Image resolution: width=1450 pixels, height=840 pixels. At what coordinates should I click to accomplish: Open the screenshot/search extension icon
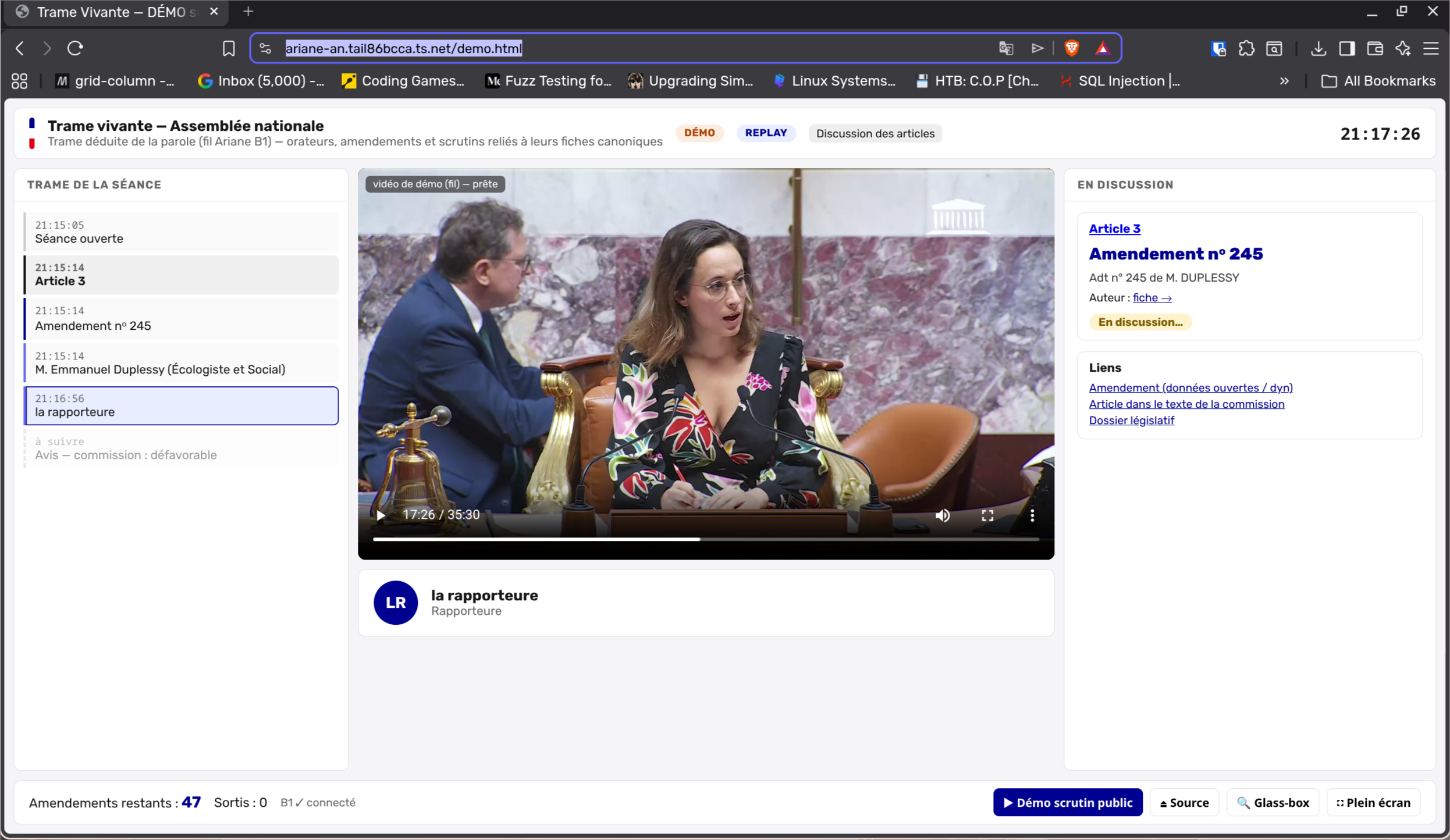click(1274, 48)
